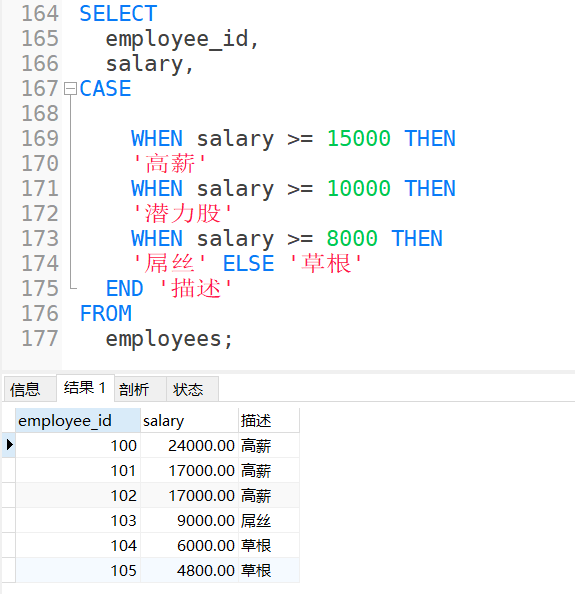Switch to the 剖析 tab
The height and width of the screenshot is (594, 575).
coord(140,389)
